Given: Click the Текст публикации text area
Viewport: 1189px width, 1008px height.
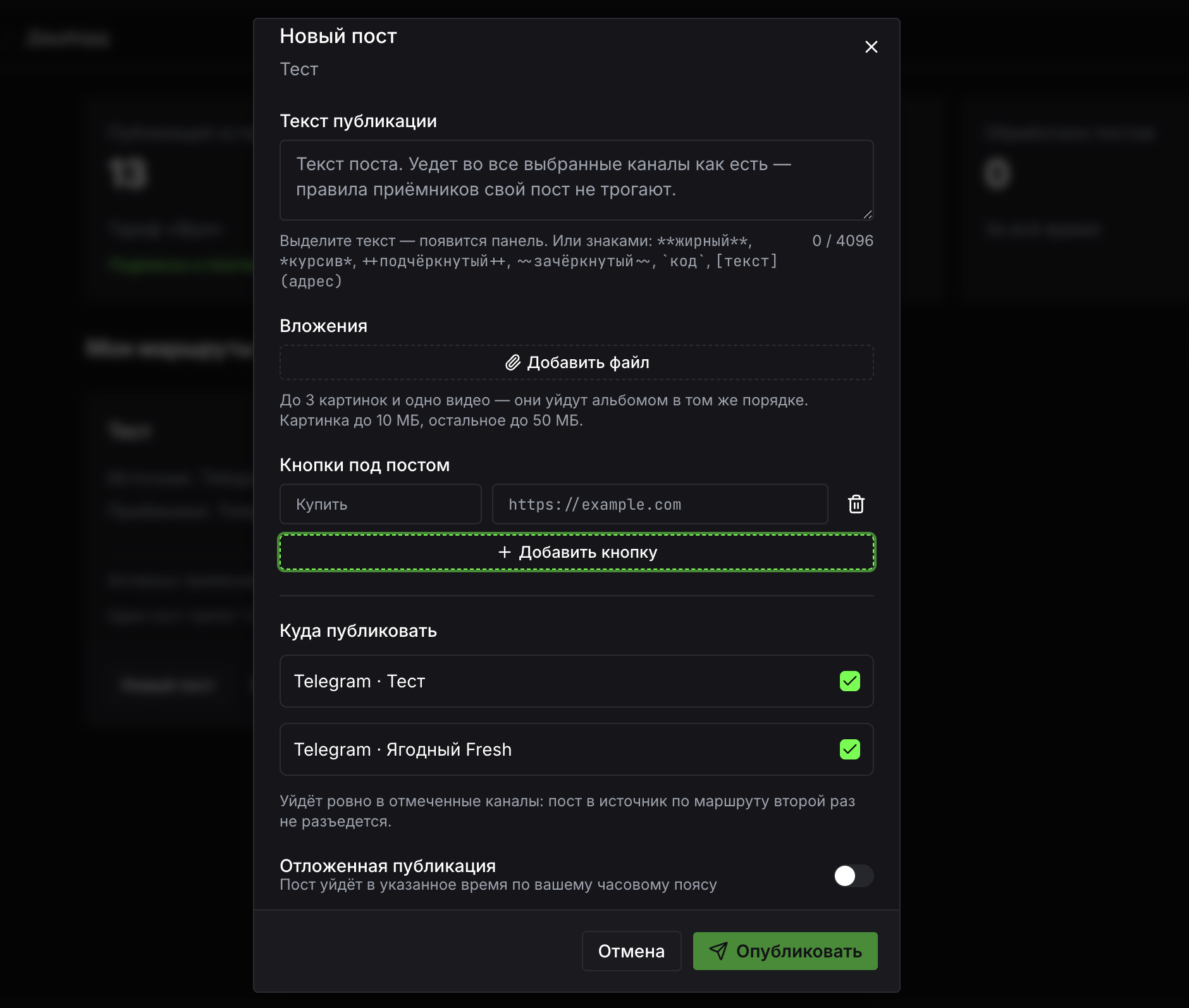Looking at the screenshot, I should pyautogui.click(x=576, y=180).
